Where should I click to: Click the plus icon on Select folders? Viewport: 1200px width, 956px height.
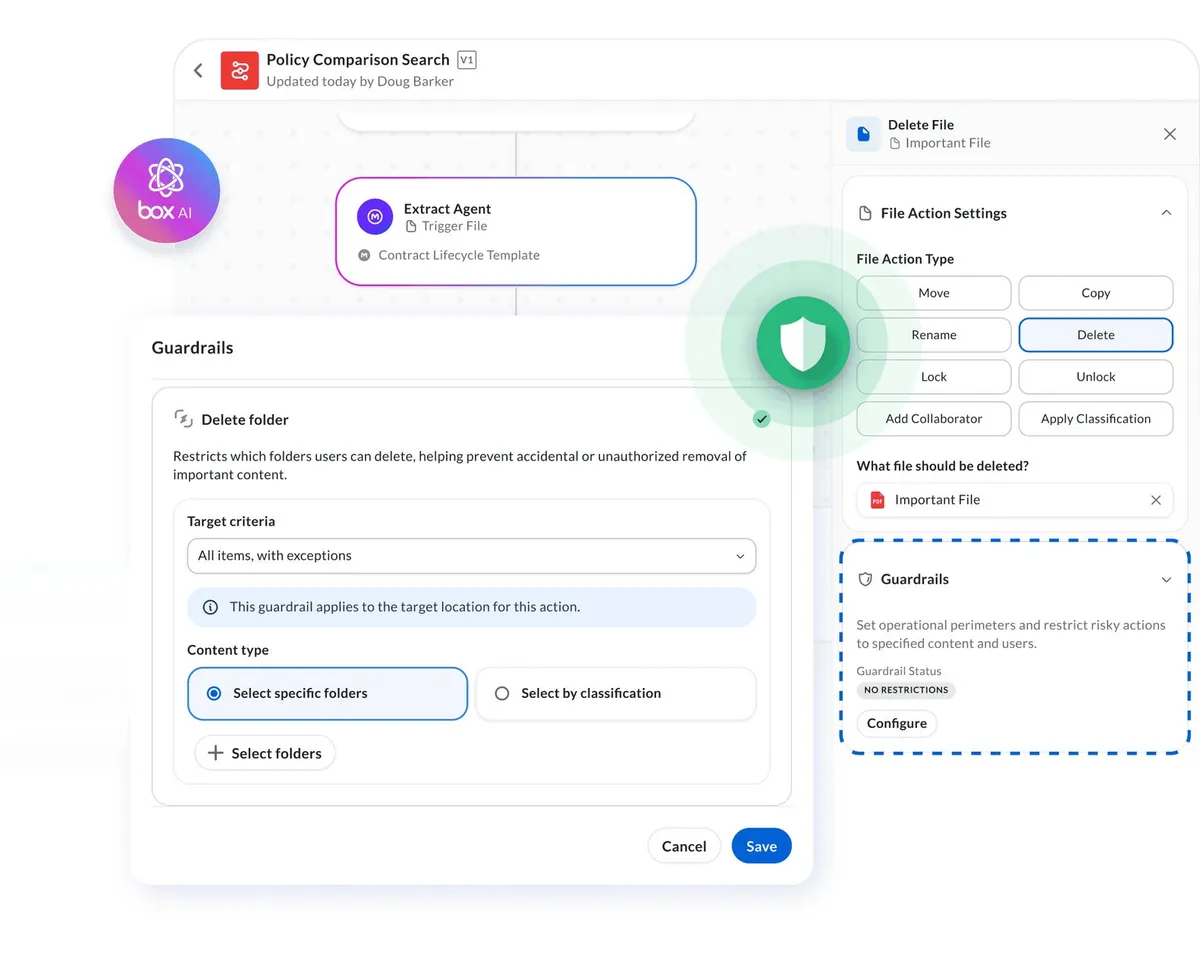click(215, 753)
